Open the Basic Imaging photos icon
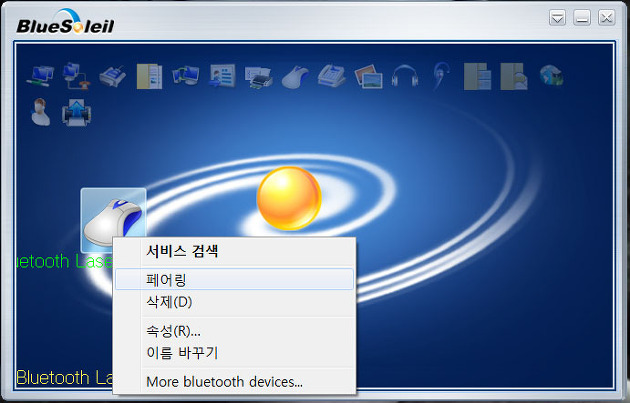The width and height of the screenshot is (630, 403). [368, 76]
